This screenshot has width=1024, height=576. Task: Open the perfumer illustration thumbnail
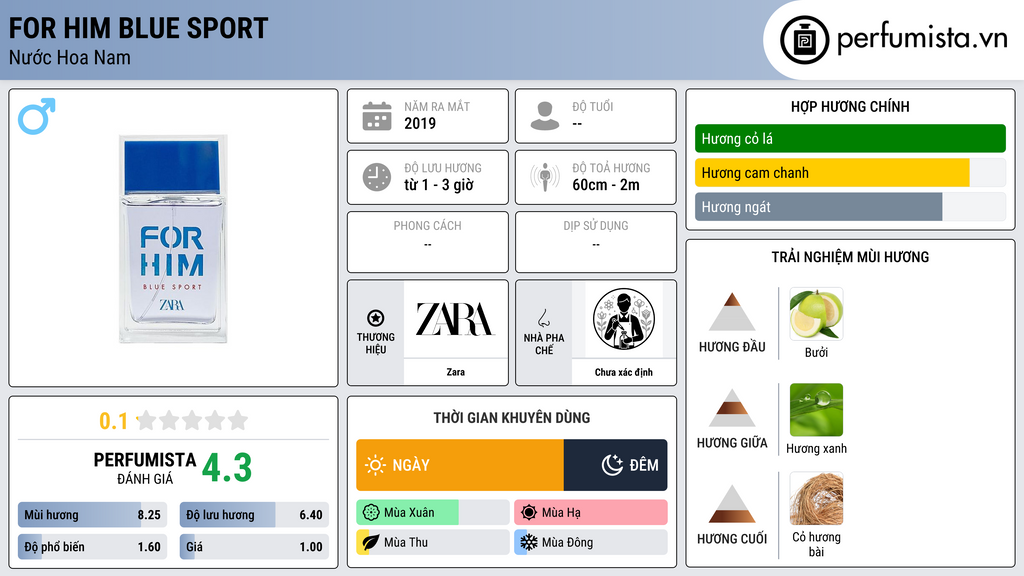pyautogui.click(x=624, y=319)
